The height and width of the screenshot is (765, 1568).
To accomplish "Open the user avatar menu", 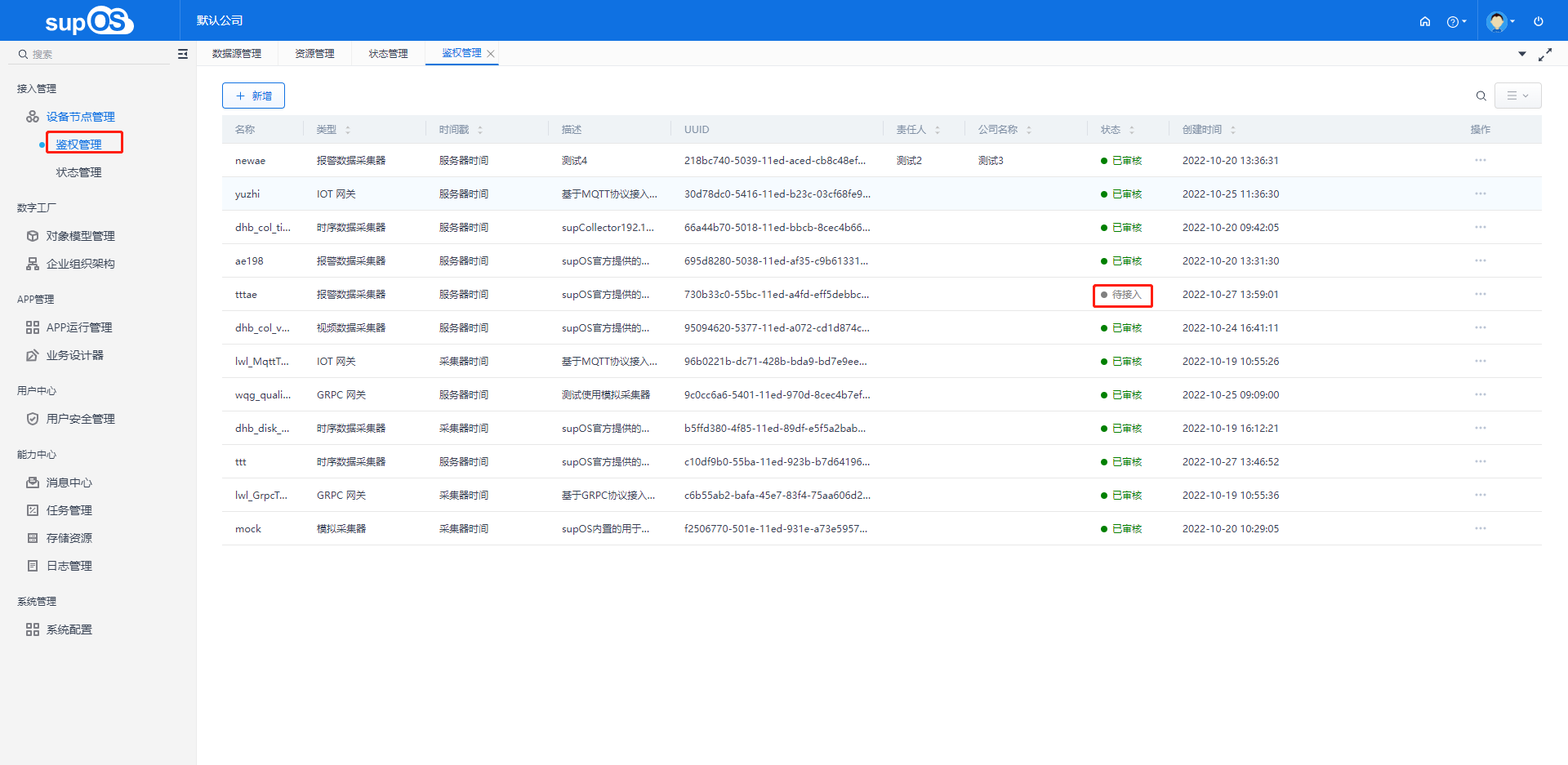I will pyautogui.click(x=1499, y=21).
